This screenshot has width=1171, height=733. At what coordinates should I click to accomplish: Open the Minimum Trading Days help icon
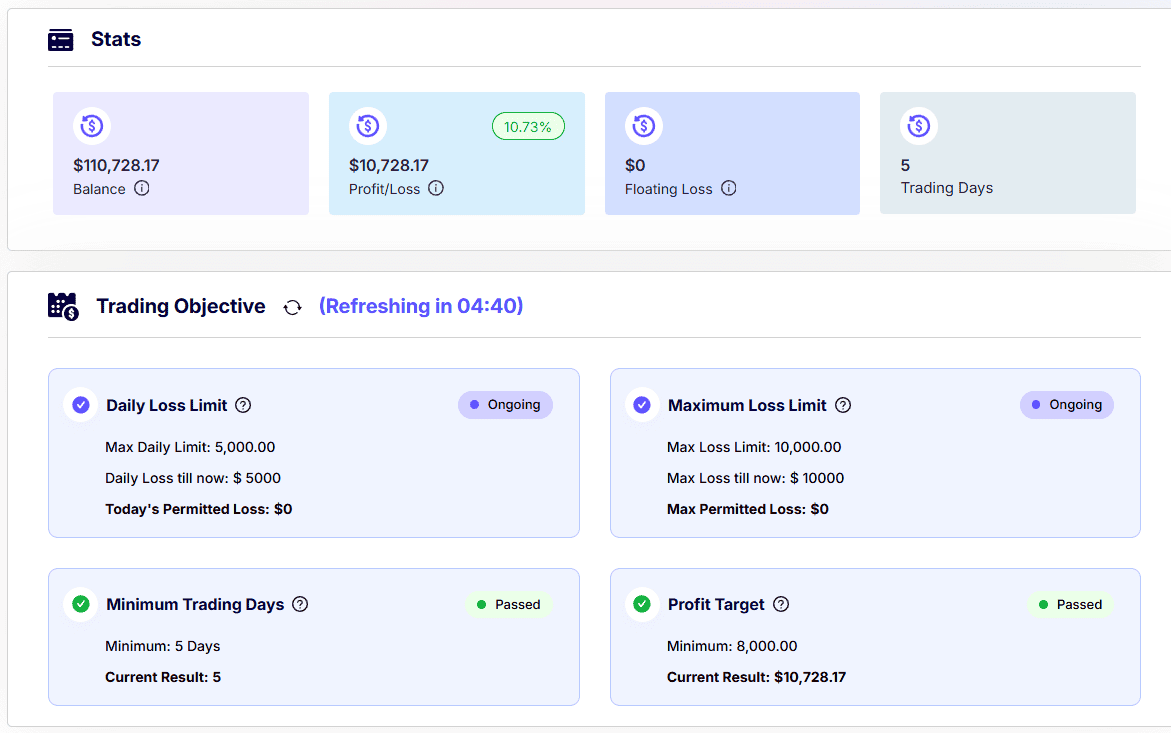(299, 604)
